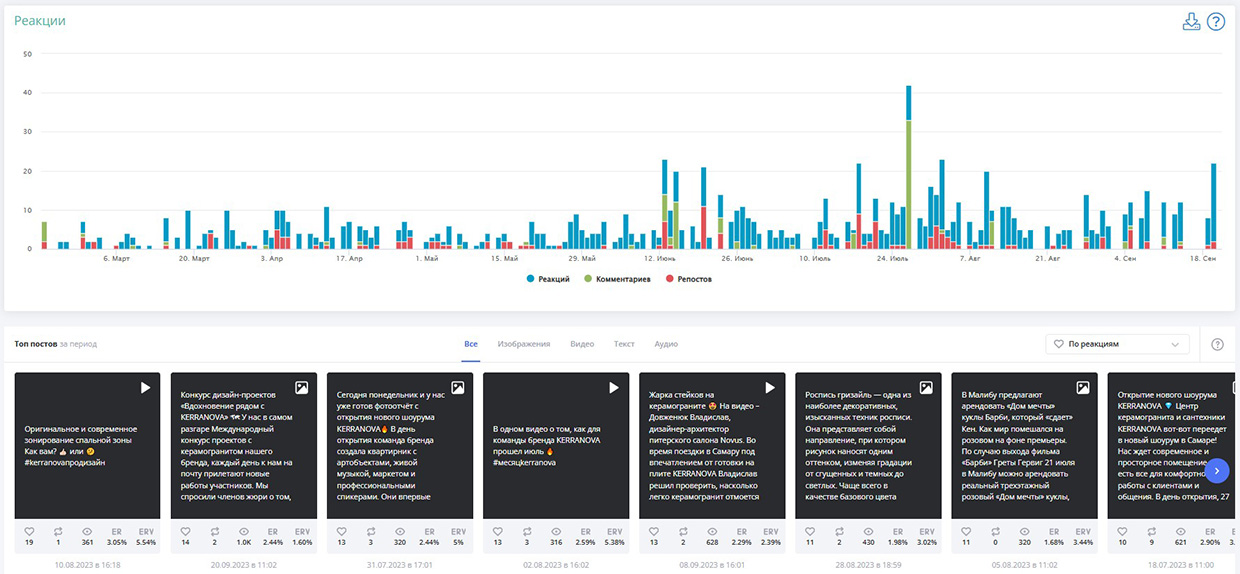Open help for the Реакции chart
Viewport: 1240px width, 574px height.
click(x=1216, y=21)
